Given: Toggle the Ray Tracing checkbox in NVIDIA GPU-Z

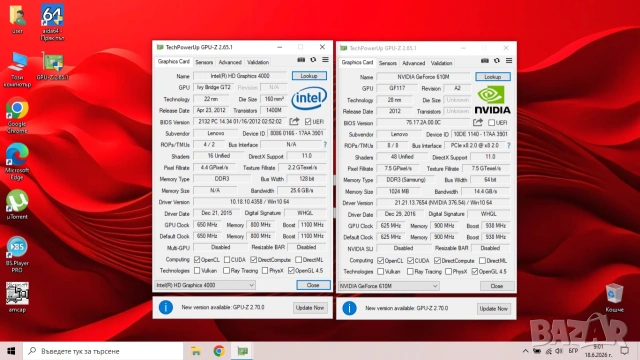Looking at the screenshot, I should coord(410,271).
